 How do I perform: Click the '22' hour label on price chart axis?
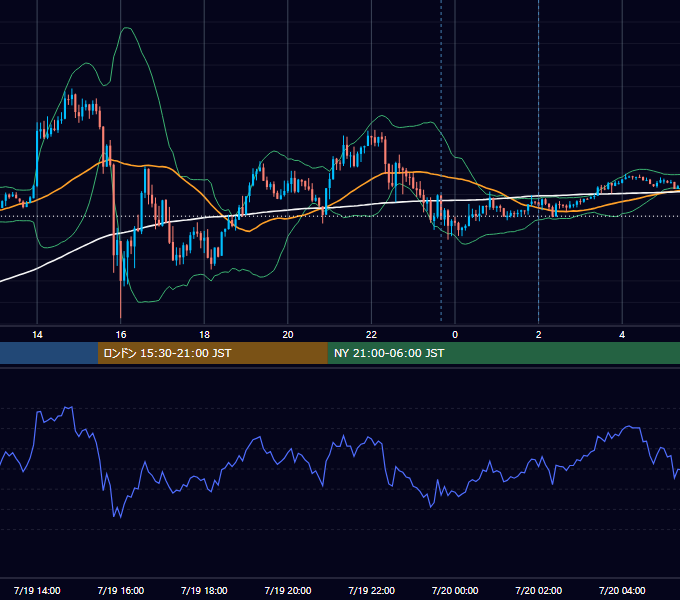[372, 335]
